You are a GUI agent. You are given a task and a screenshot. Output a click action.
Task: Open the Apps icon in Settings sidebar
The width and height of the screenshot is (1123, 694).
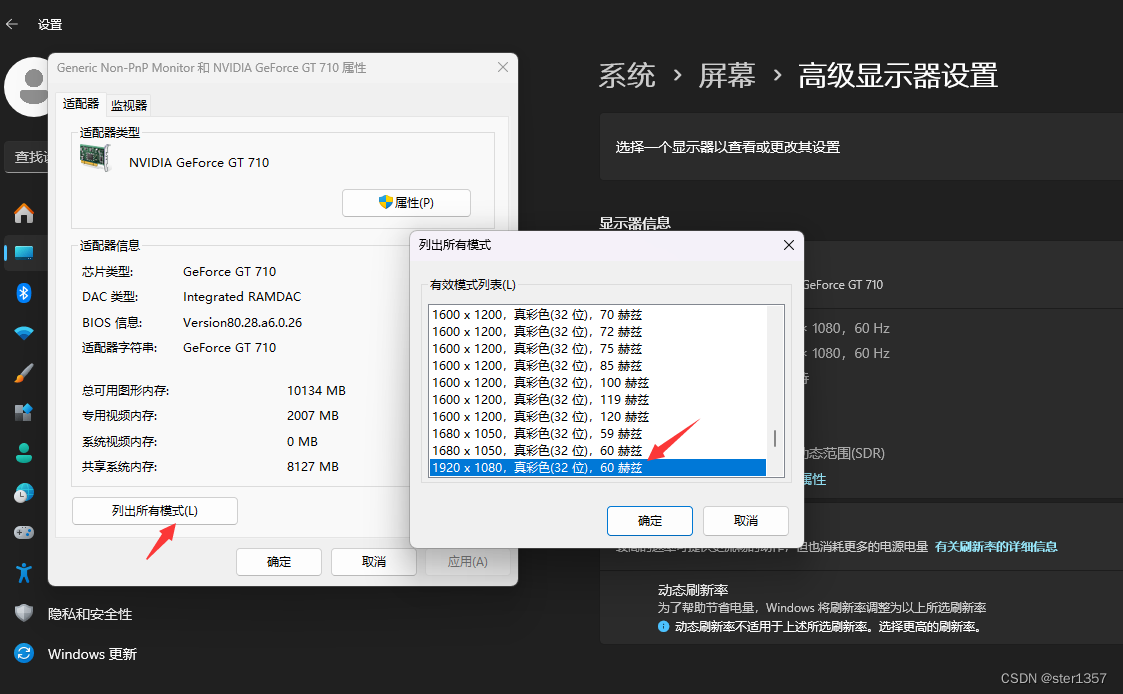pos(24,413)
